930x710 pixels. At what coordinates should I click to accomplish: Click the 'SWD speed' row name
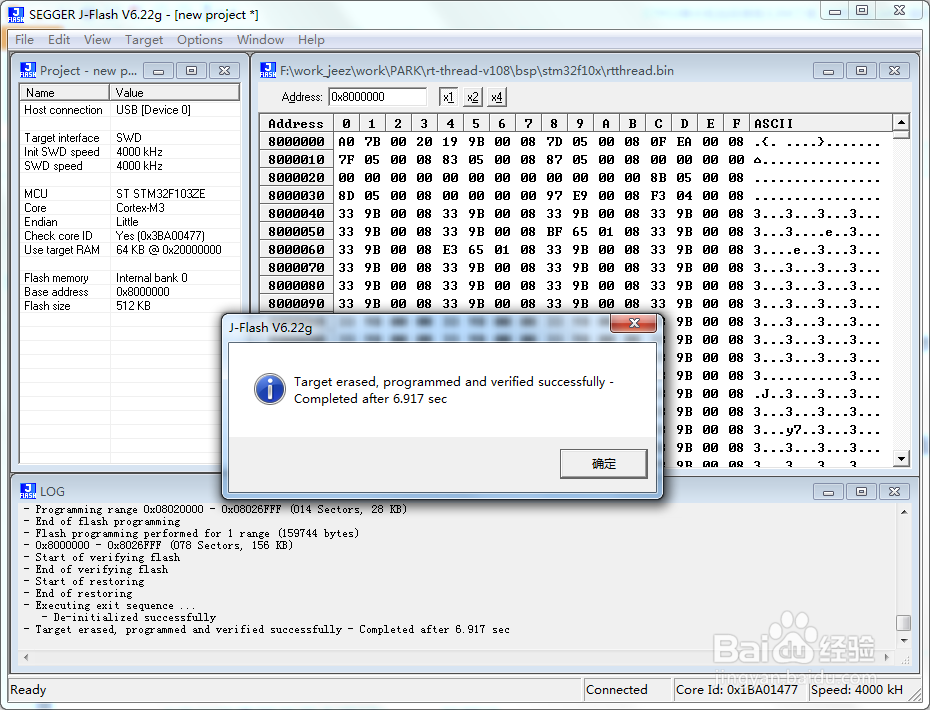(53, 165)
